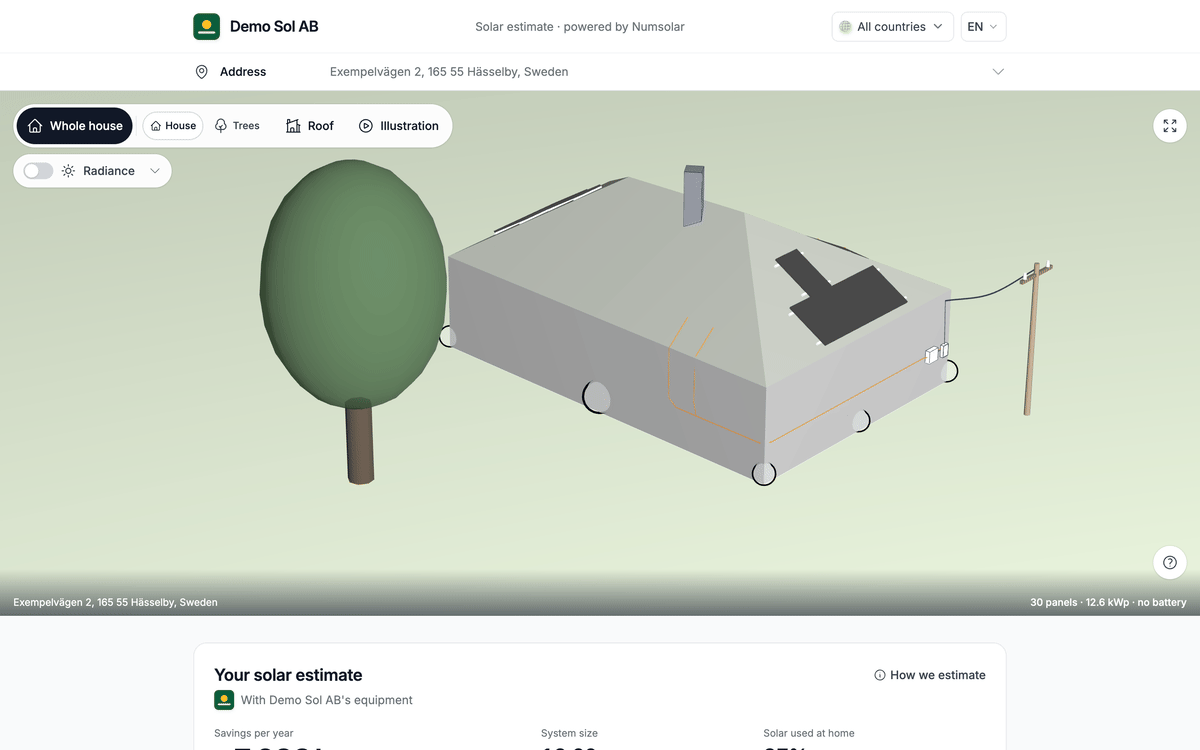Click the utility pole in scene
This screenshot has width=1200, height=750.
[x=1036, y=338]
